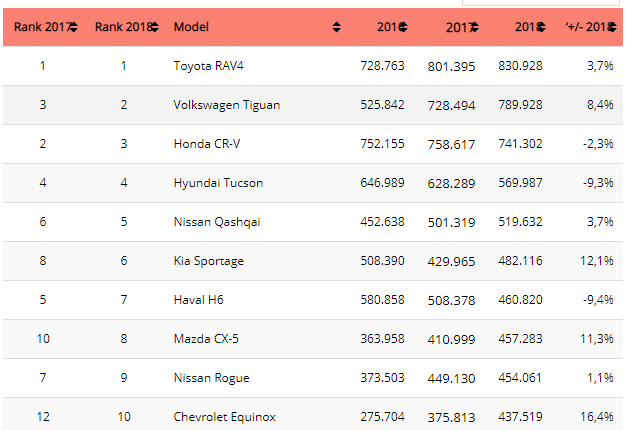Viewport: 626px width, 430px height.
Task: Select the Mazda CX-5 model name
Action: [x=206, y=339]
